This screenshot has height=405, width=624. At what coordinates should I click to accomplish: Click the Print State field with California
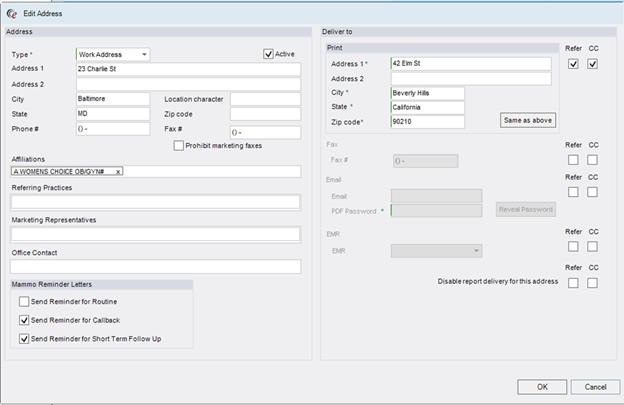pos(427,107)
